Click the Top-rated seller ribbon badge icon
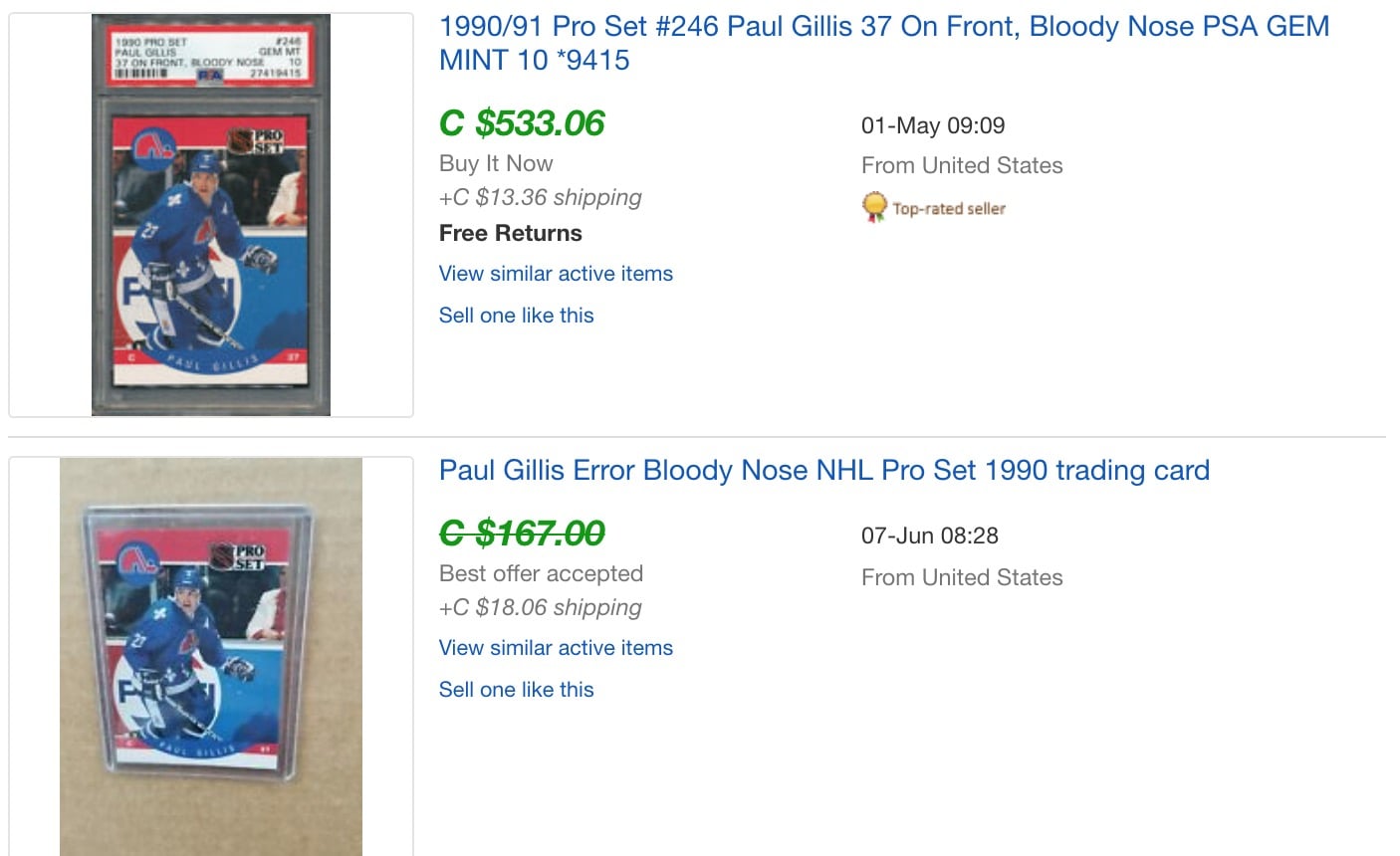This screenshot has height=856, width=1400. (874, 207)
